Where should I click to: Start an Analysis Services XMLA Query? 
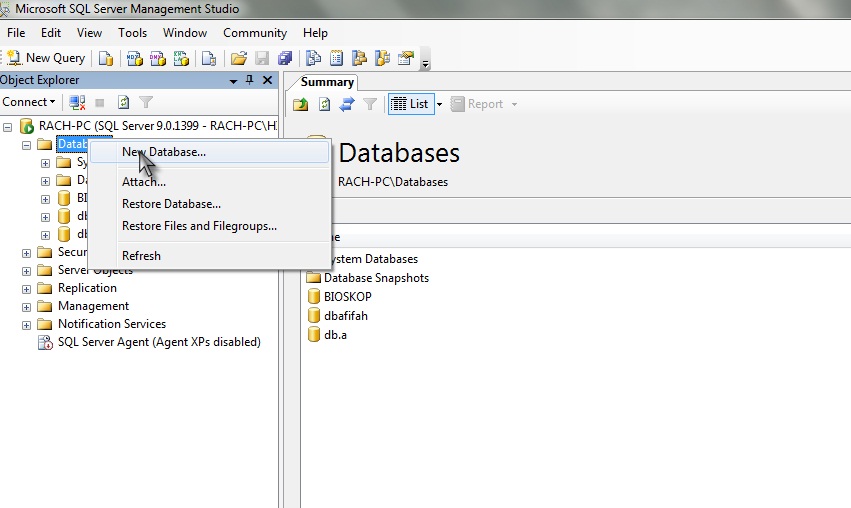tap(181, 58)
